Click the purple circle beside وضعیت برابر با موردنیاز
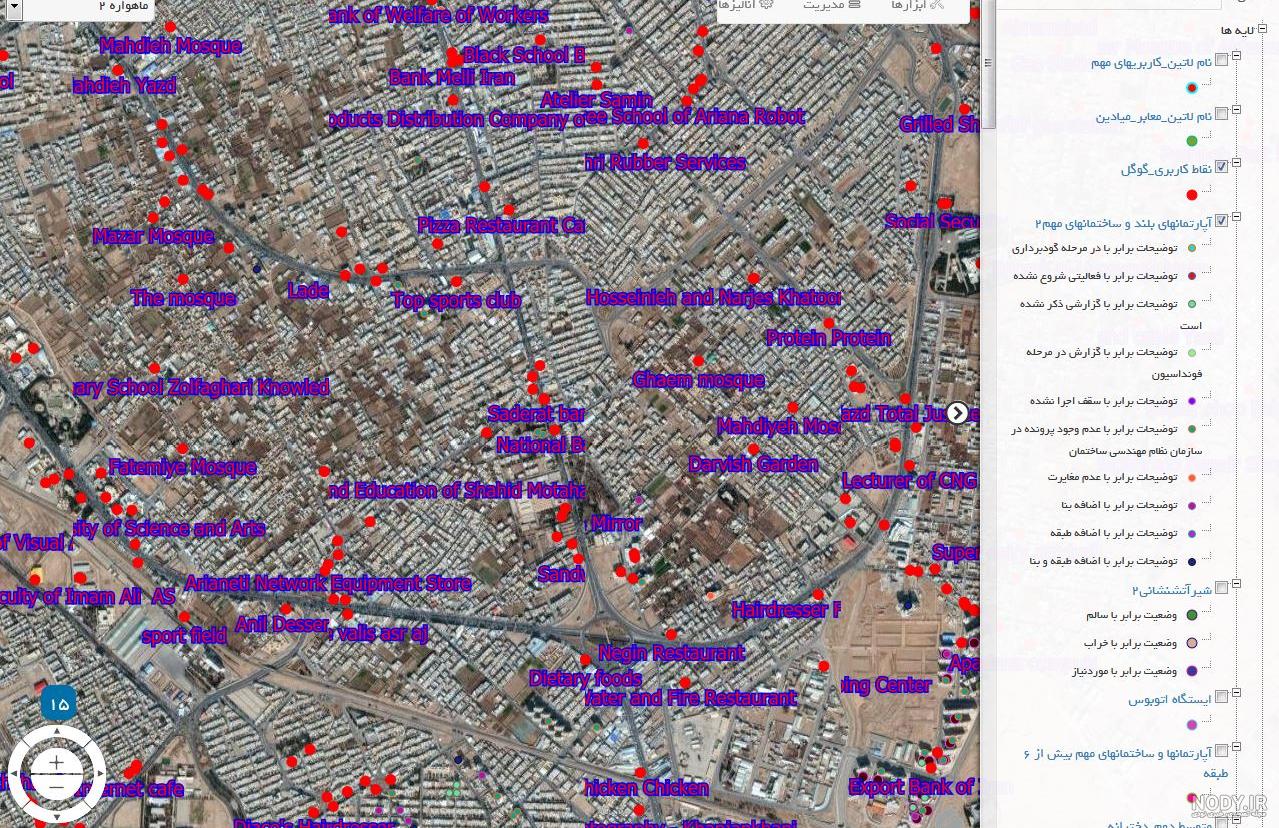This screenshot has height=828, width=1279. (1191, 671)
